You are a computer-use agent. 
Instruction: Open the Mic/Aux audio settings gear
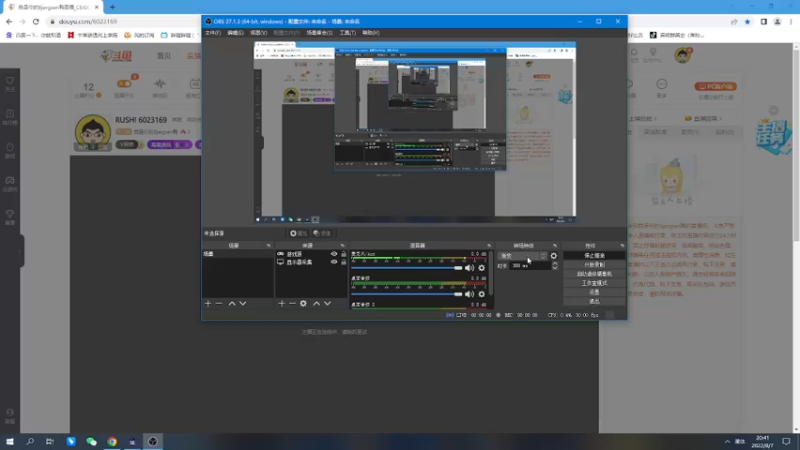pyautogui.click(x=482, y=268)
